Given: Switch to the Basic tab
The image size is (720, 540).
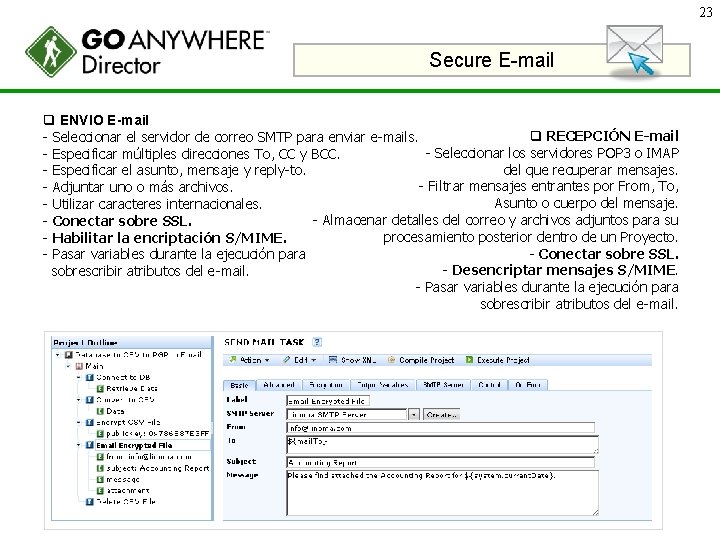Looking at the screenshot, I should [x=239, y=385].
